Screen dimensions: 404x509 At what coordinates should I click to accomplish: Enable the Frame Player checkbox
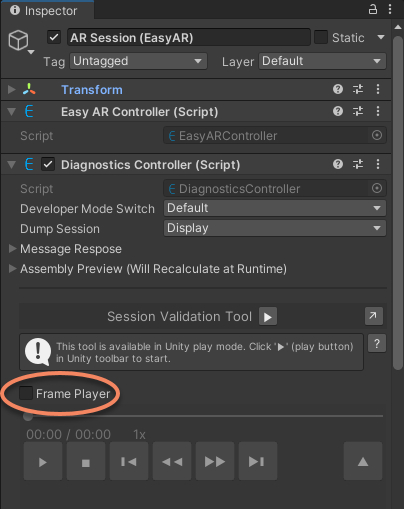point(26,393)
